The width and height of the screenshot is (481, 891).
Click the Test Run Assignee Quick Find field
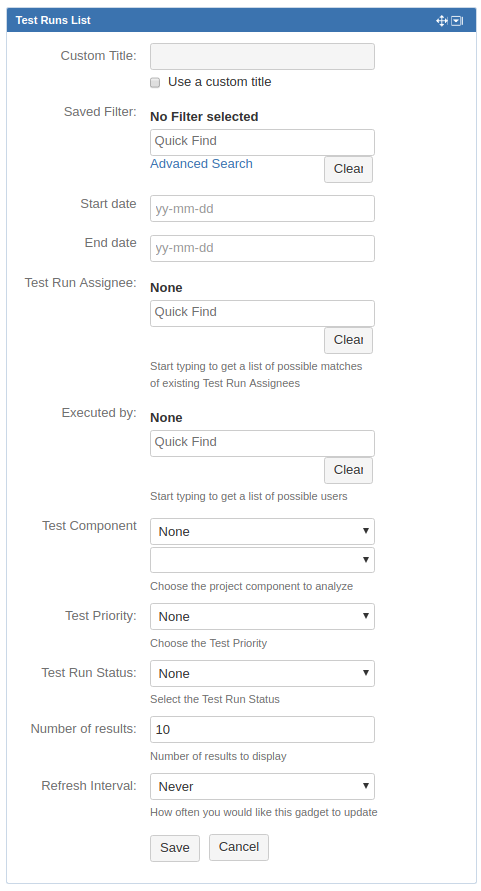(x=262, y=313)
